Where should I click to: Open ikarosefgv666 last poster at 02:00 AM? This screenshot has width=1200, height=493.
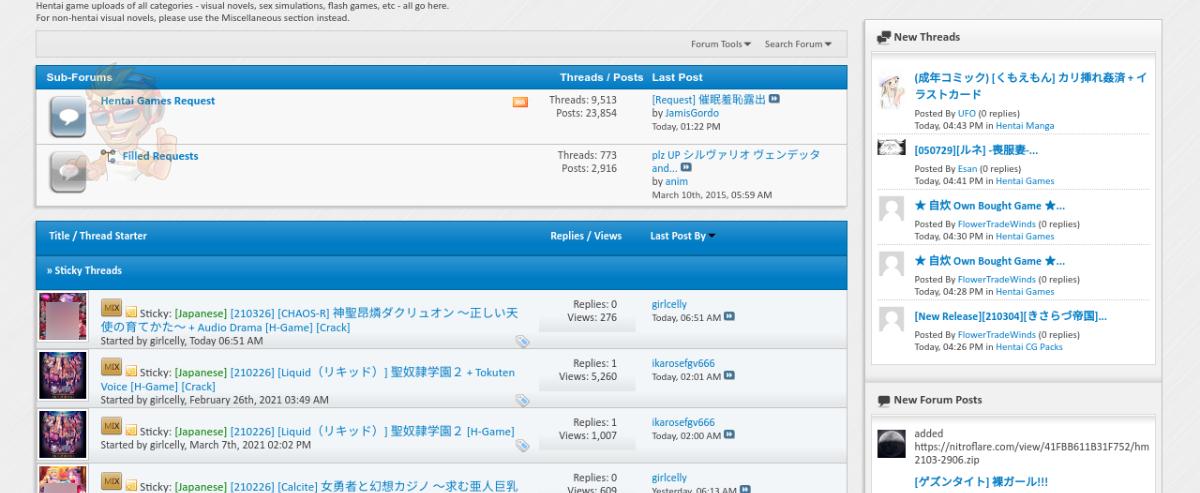pyautogui.click(x=683, y=422)
